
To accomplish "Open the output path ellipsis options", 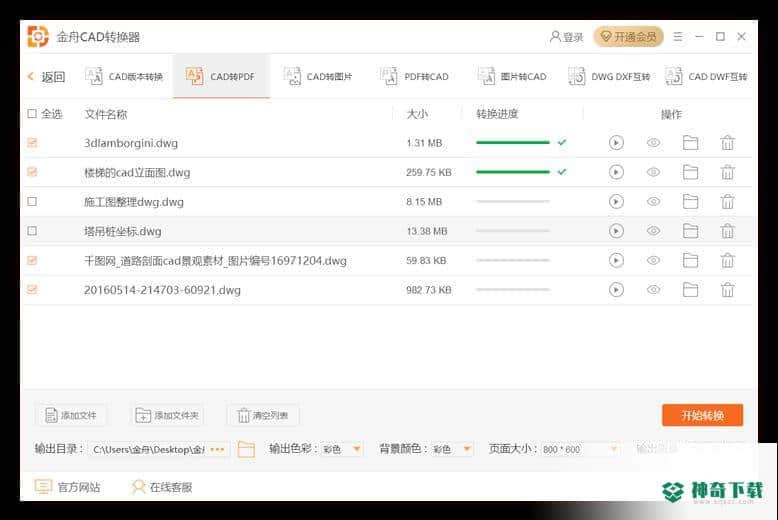I will tap(217, 449).
